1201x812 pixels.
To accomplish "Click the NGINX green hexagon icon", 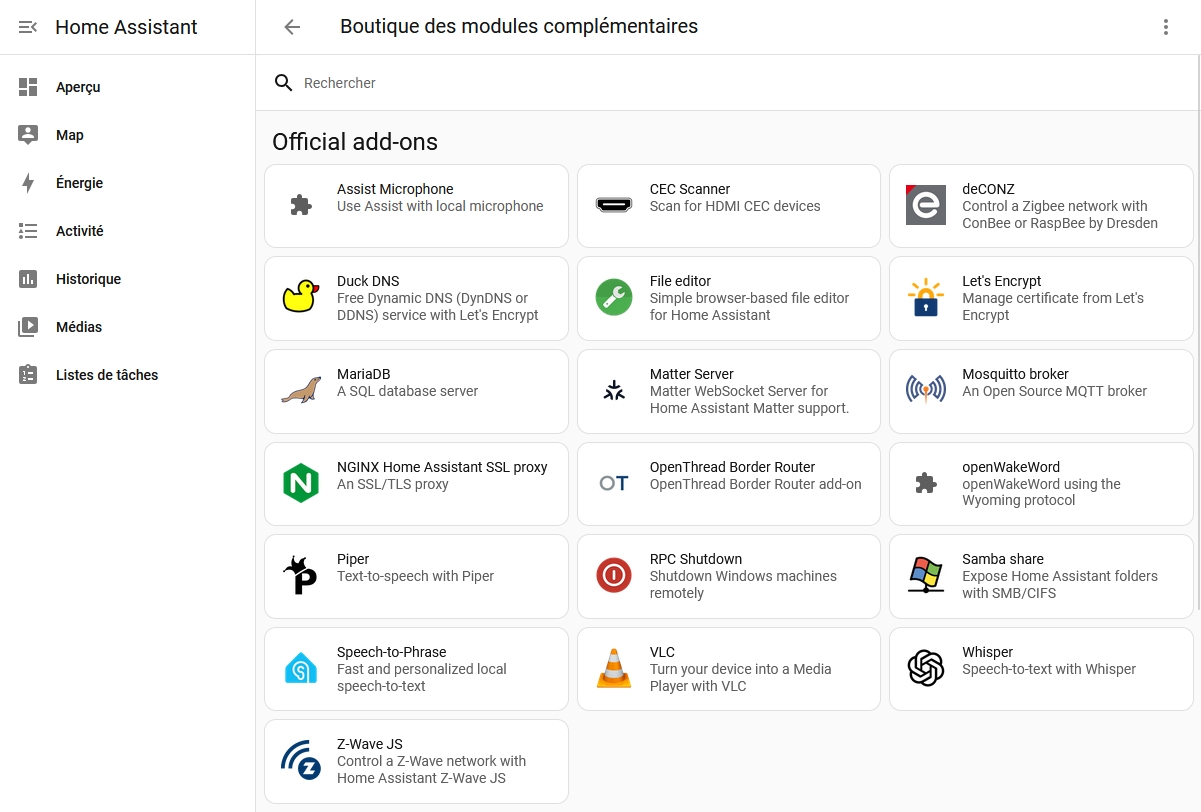I will [300, 483].
